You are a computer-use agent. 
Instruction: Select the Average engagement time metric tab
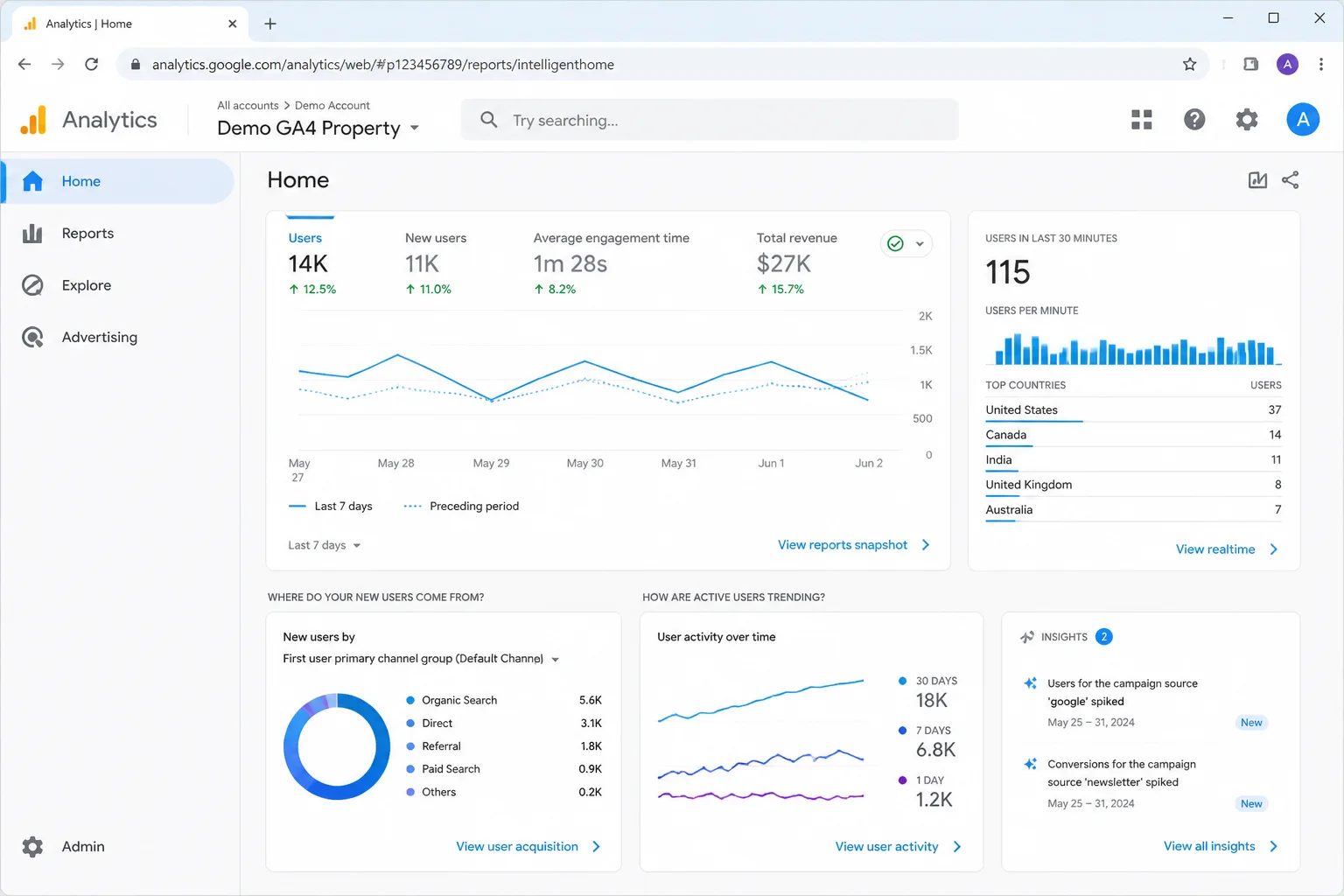coord(612,263)
